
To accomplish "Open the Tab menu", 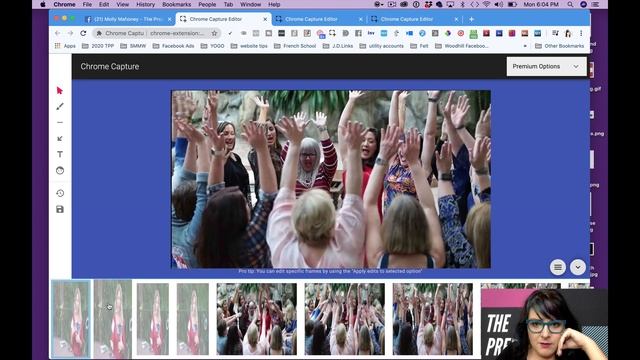I will (228, 4).
